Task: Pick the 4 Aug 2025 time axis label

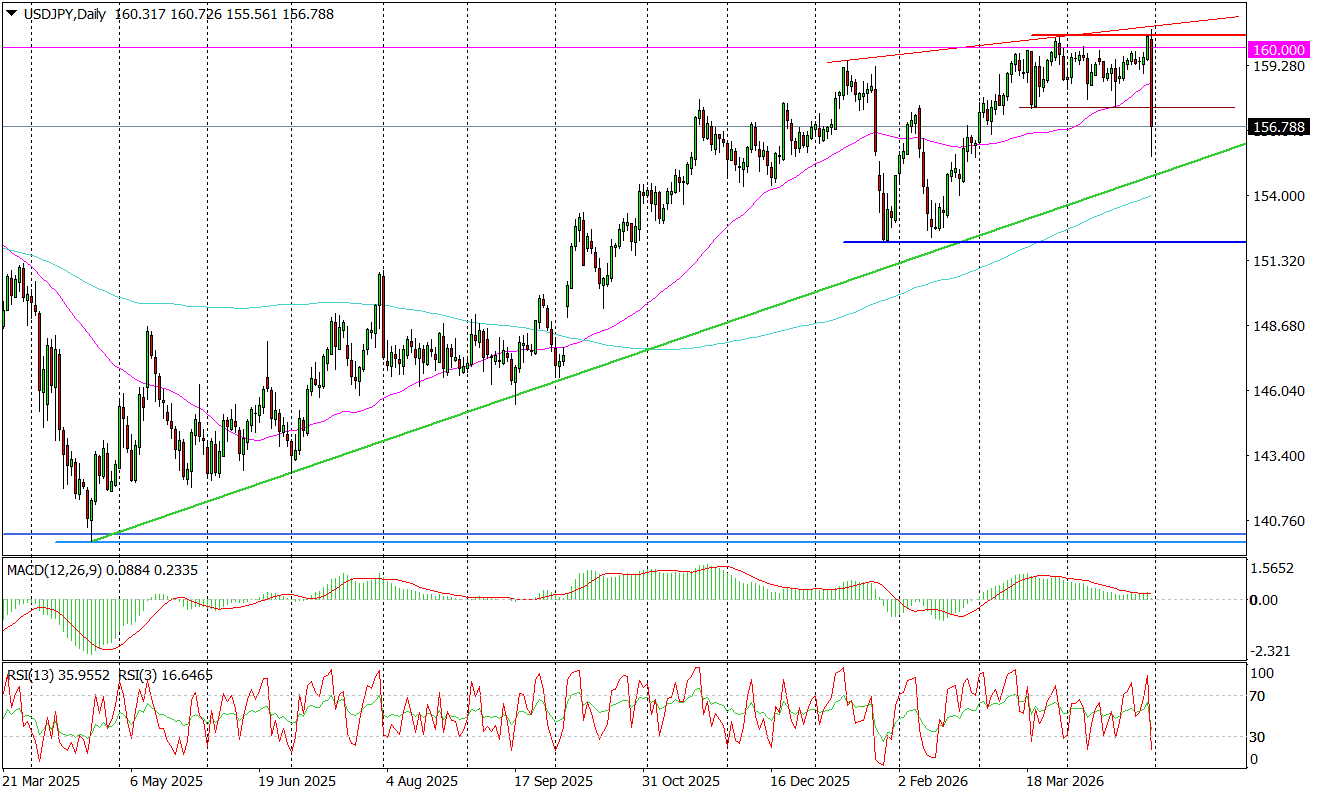Action: [421, 780]
